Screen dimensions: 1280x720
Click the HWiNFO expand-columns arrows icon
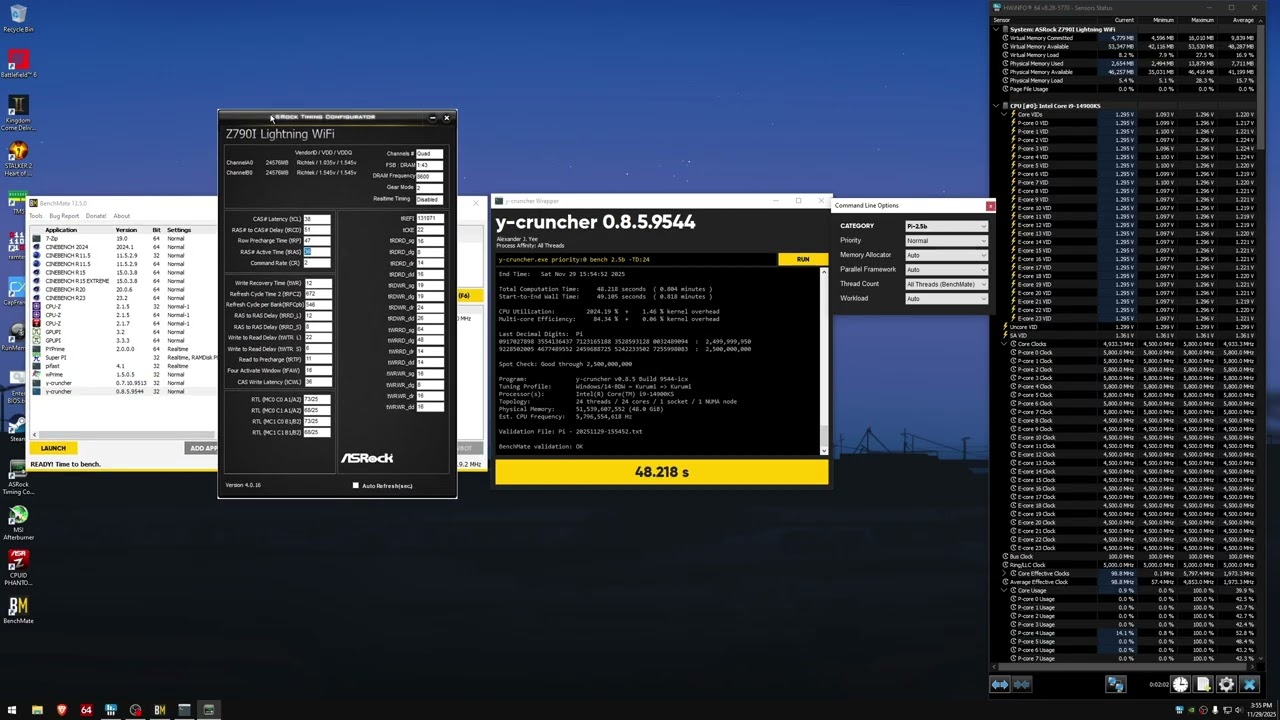[999, 685]
